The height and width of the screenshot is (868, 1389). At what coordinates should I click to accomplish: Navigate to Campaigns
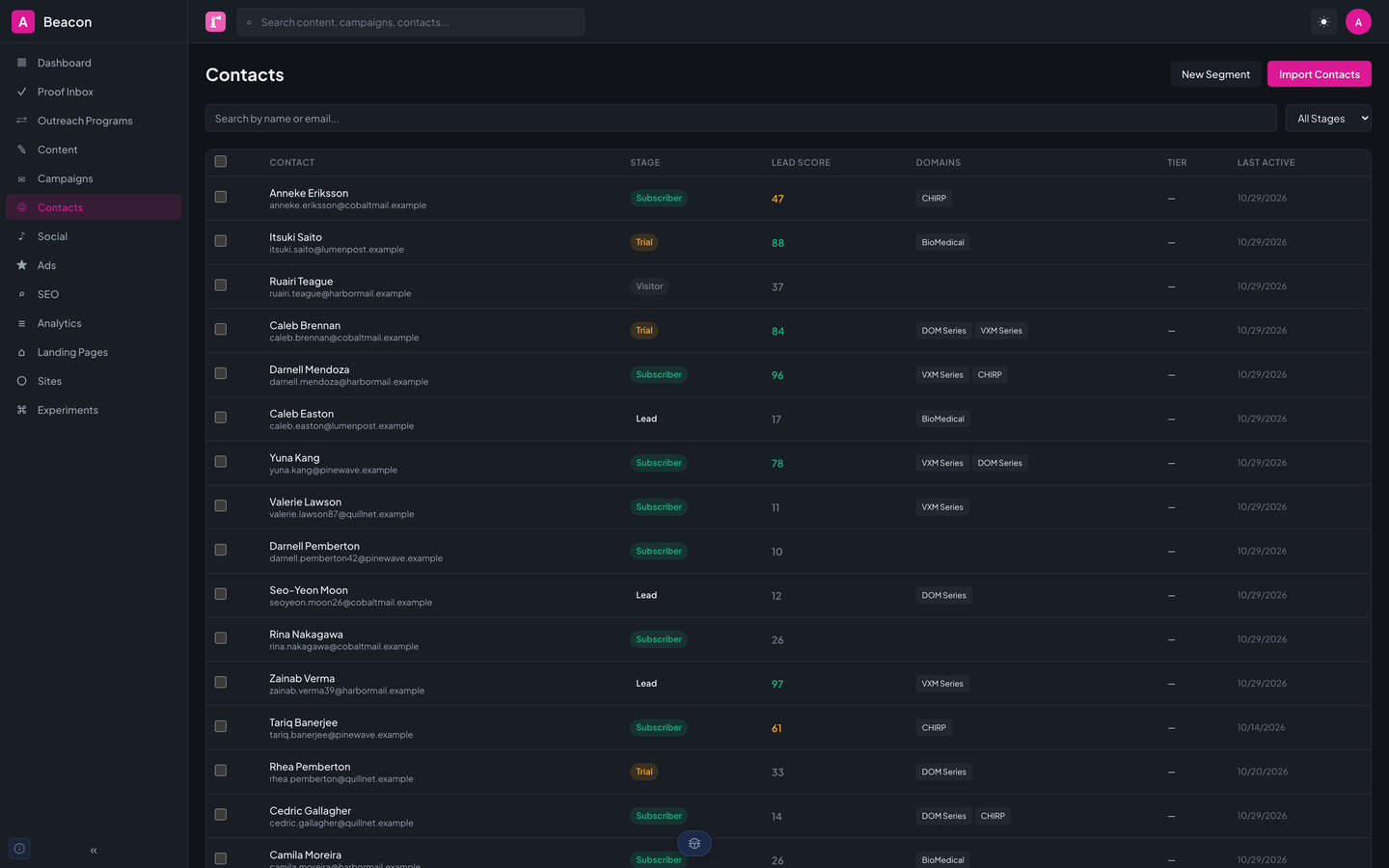(94, 178)
